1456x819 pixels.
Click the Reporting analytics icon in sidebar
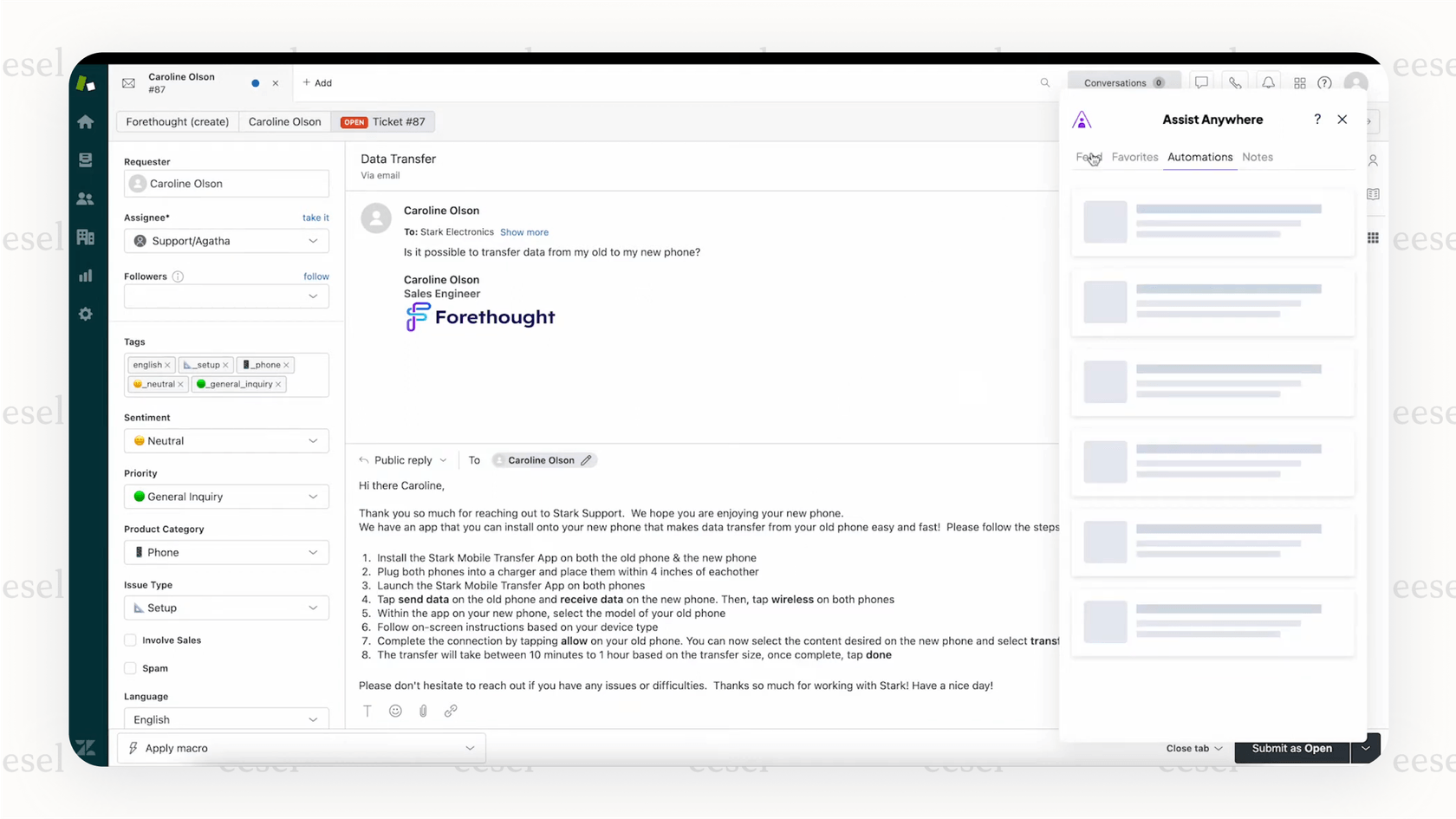(86, 275)
